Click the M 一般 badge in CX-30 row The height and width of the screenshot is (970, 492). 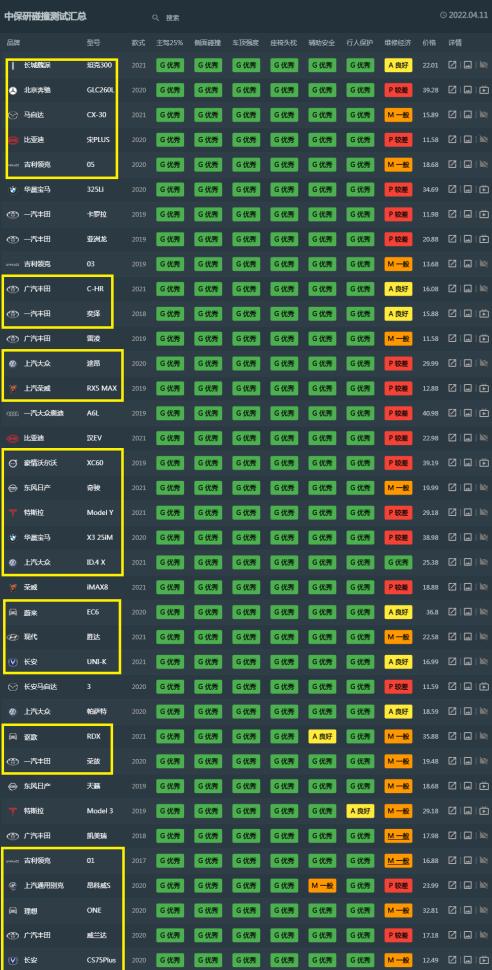click(399, 114)
